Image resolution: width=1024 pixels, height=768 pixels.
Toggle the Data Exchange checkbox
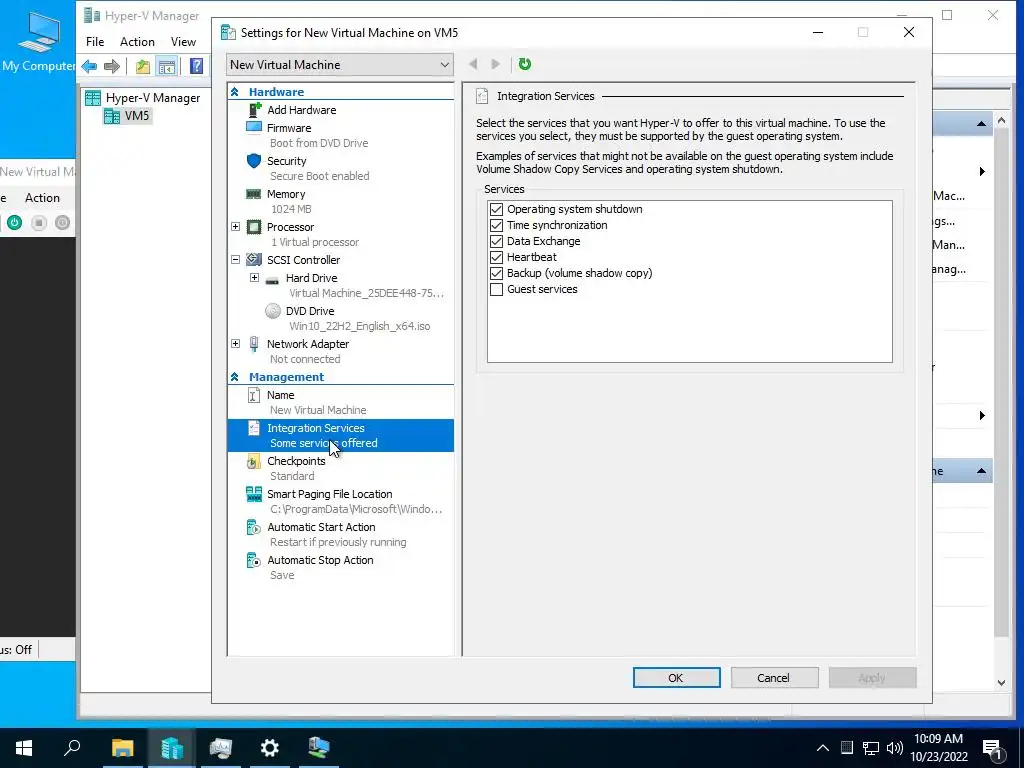pos(496,241)
